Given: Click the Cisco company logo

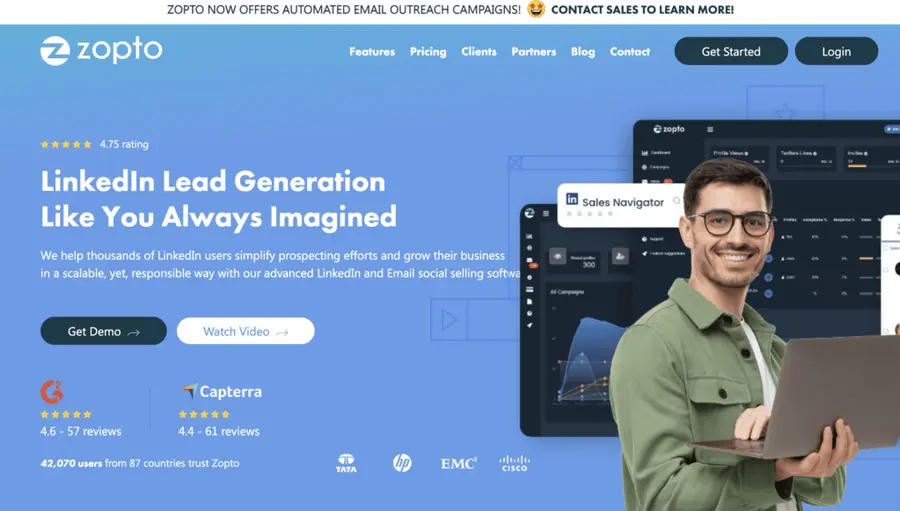Looking at the screenshot, I should pyautogui.click(x=514, y=463).
